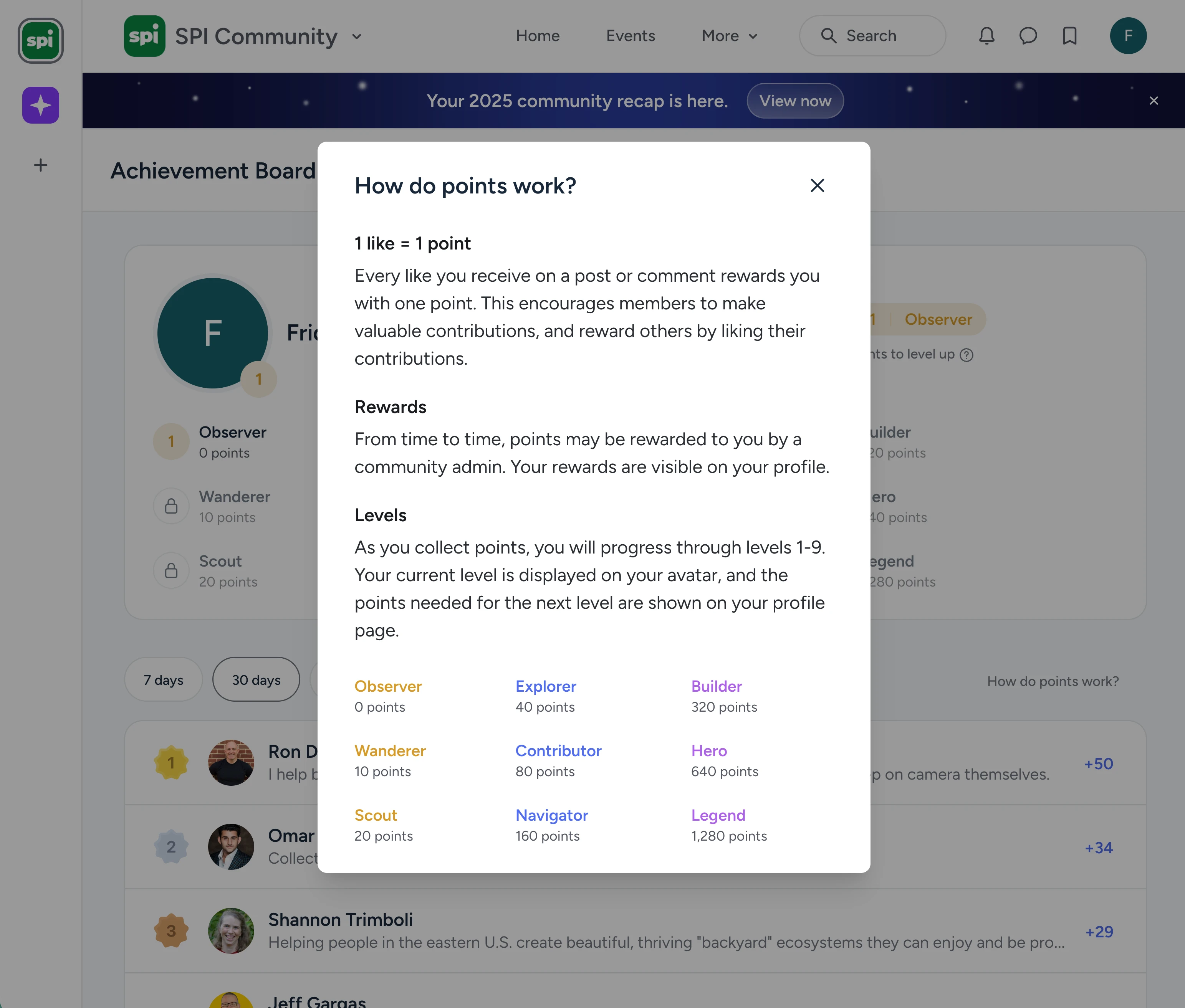The width and height of the screenshot is (1185, 1008).
Task: Open the user avatar menu in header
Action: pos(1128,36)
